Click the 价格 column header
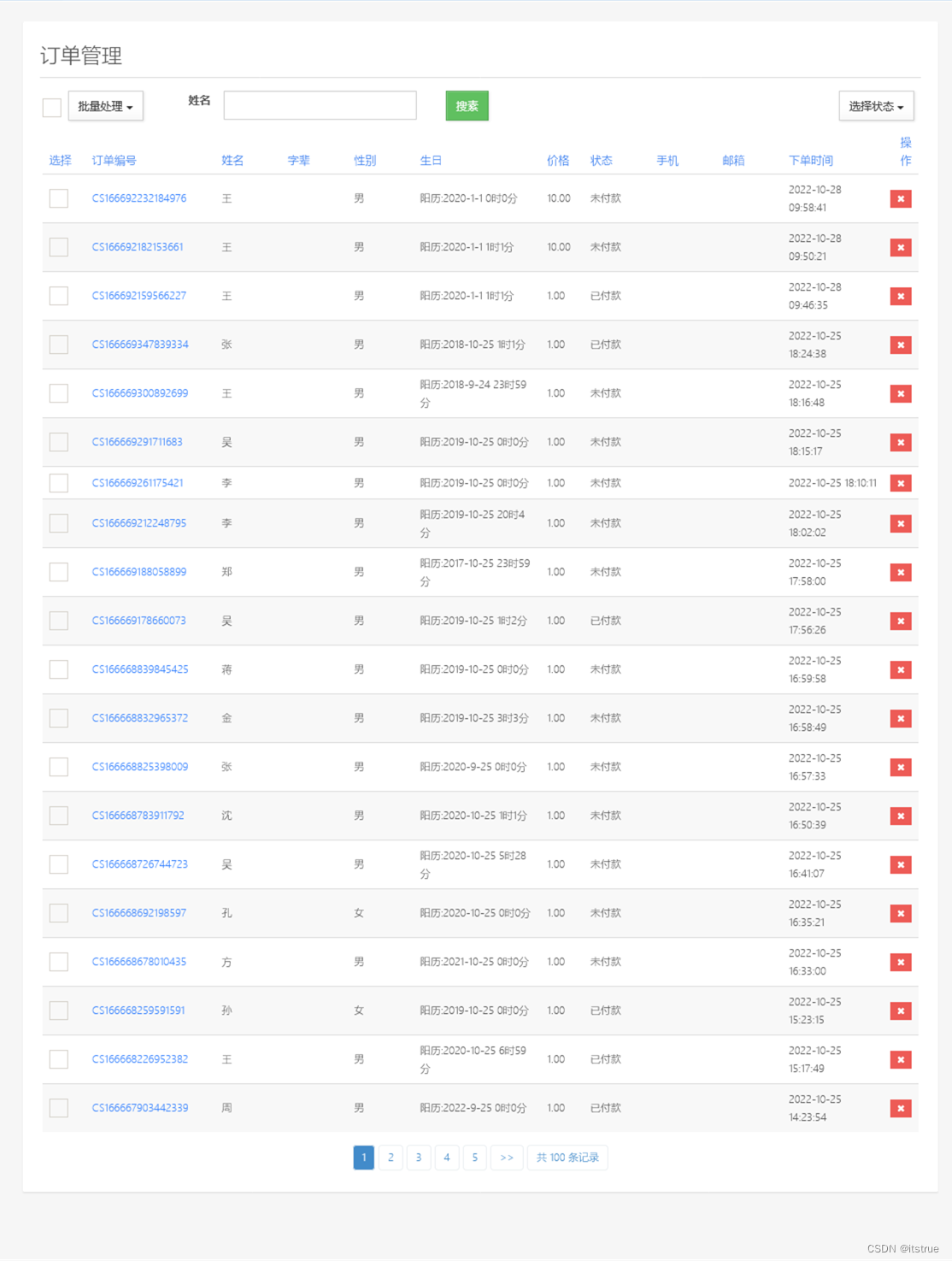The width and height of the screenshot is (952, 1261). (558, 161)
